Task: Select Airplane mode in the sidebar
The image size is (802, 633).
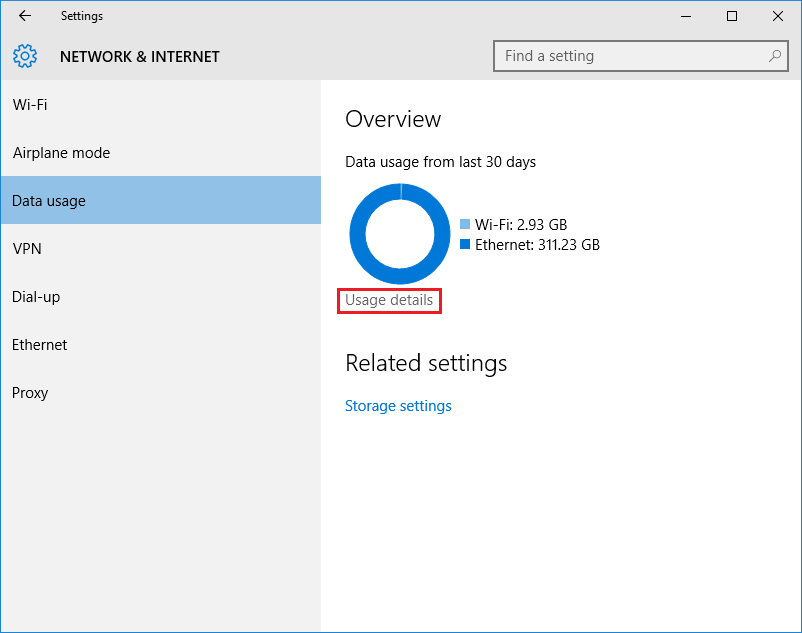Action: [61, 153]
